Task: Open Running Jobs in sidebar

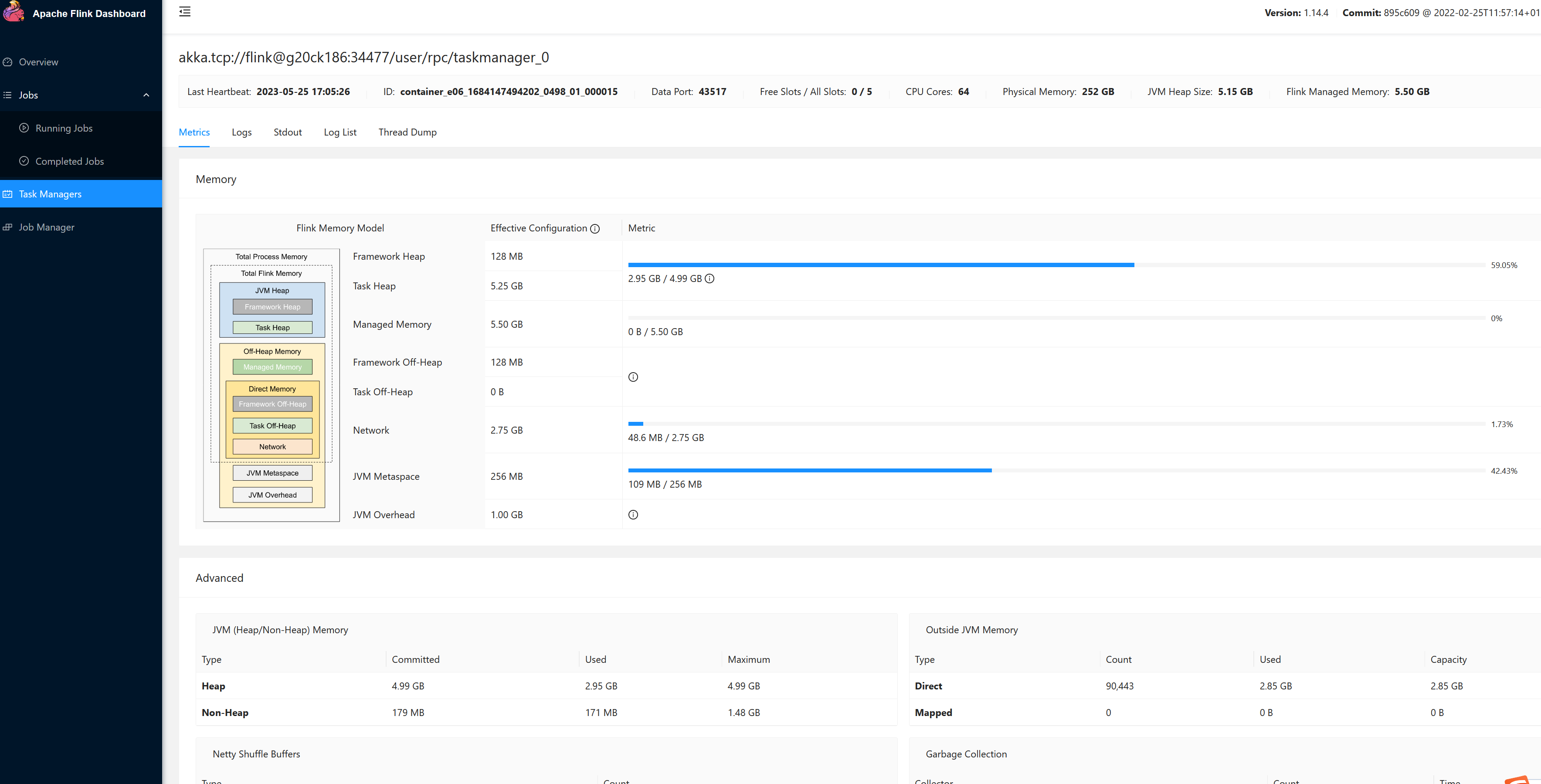Action: point(64,129)
